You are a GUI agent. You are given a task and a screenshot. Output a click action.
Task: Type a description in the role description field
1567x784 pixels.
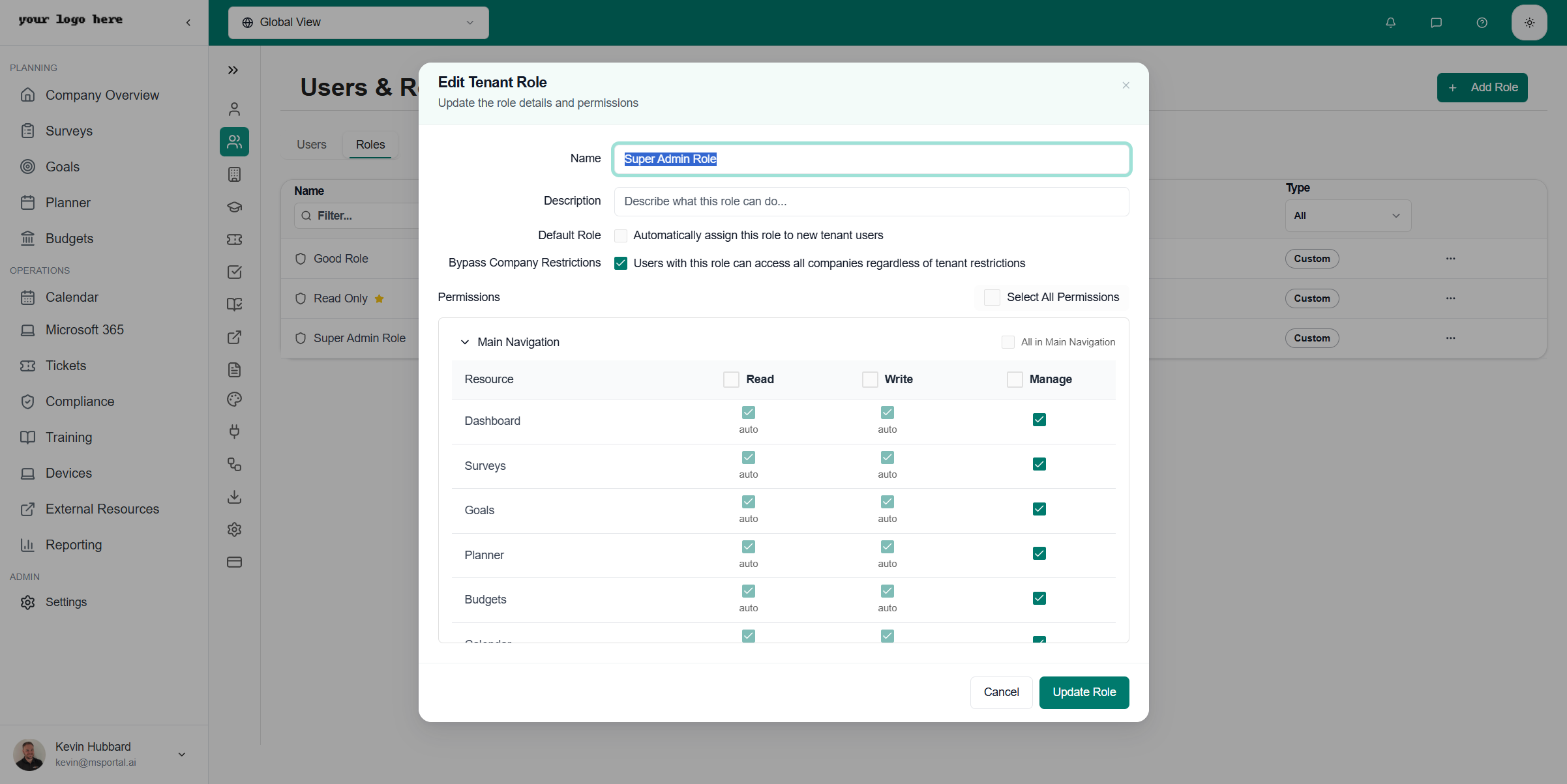(871, 201)
